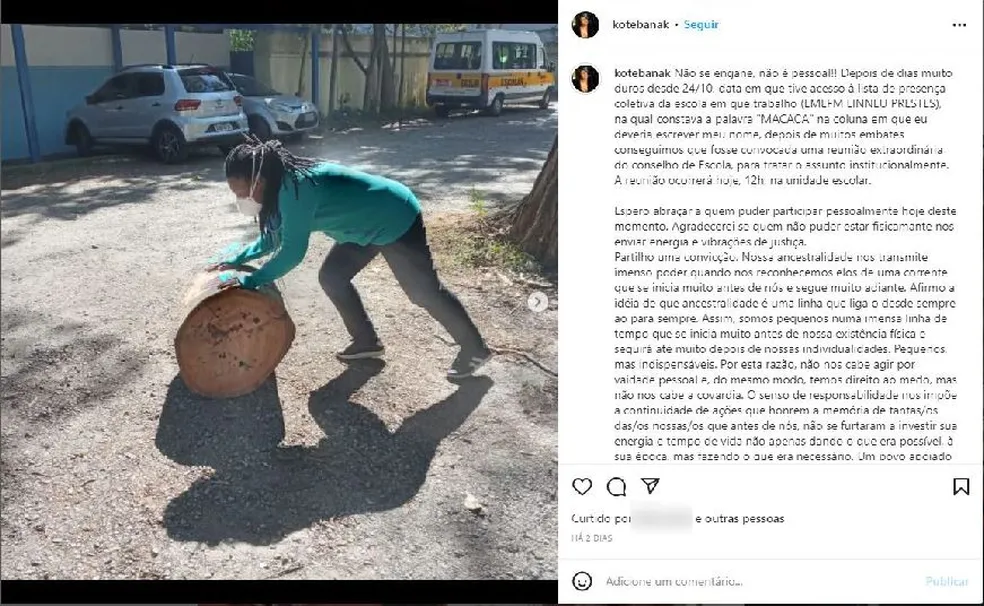The height and width of the screenshot is (606, 984).
Task: Open the kotebanak username in the header
Action: tap(641, 24)
